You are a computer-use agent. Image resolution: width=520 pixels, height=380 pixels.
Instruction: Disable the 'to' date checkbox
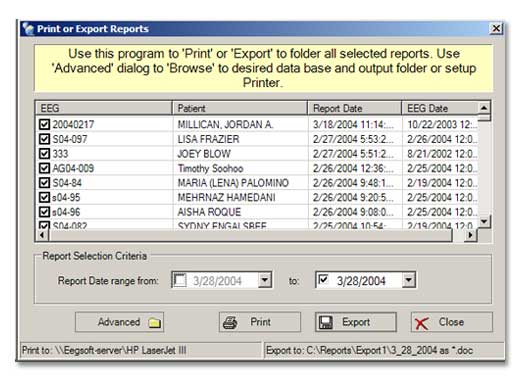click(323, 279)
